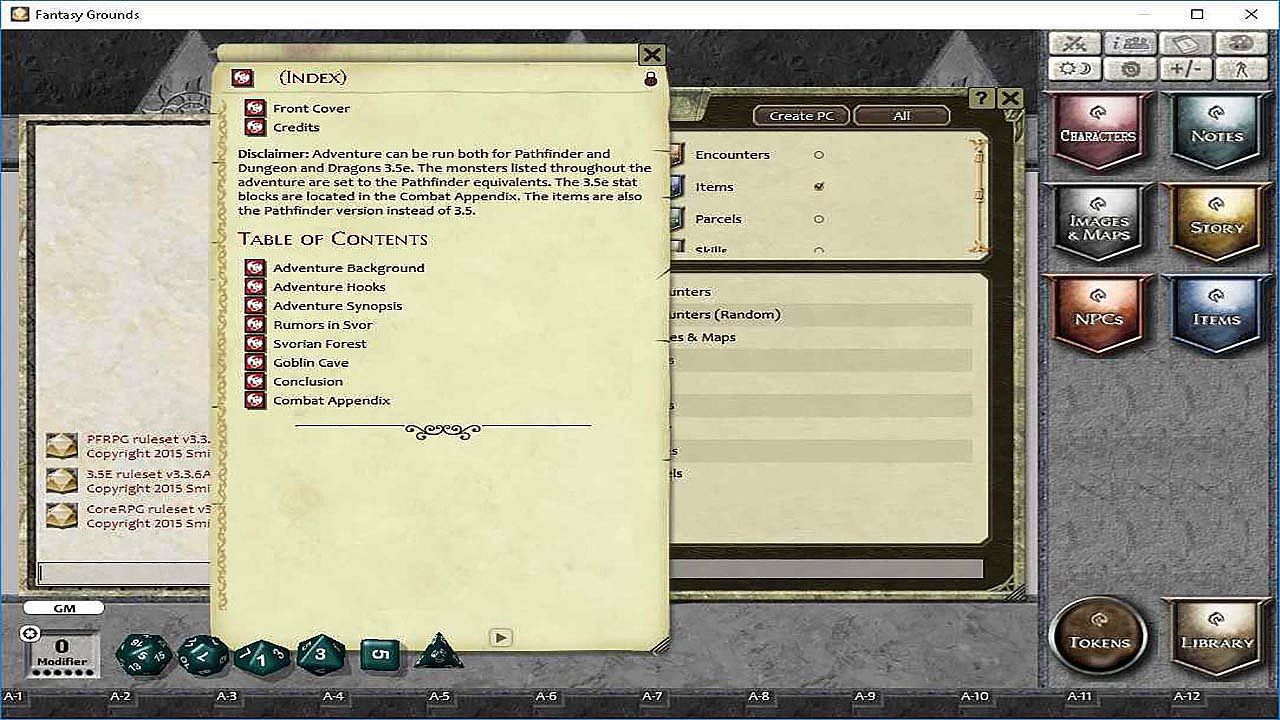Pick the d8 die
The height and width of the screenshot is (720, 1280).
(320, 655)
